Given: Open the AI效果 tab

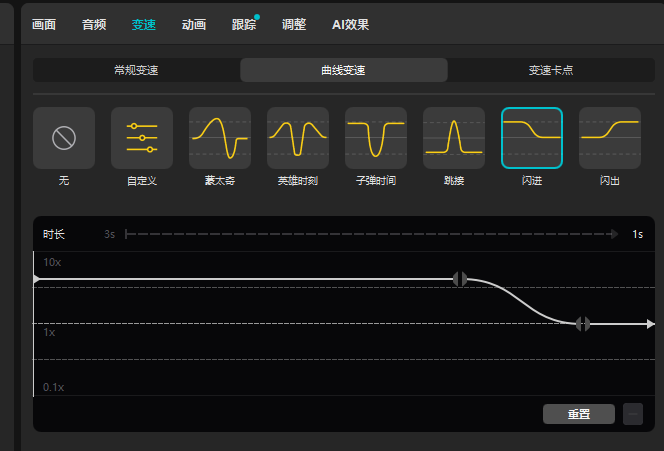Looking at the screenshot, I should coord(350,24).
